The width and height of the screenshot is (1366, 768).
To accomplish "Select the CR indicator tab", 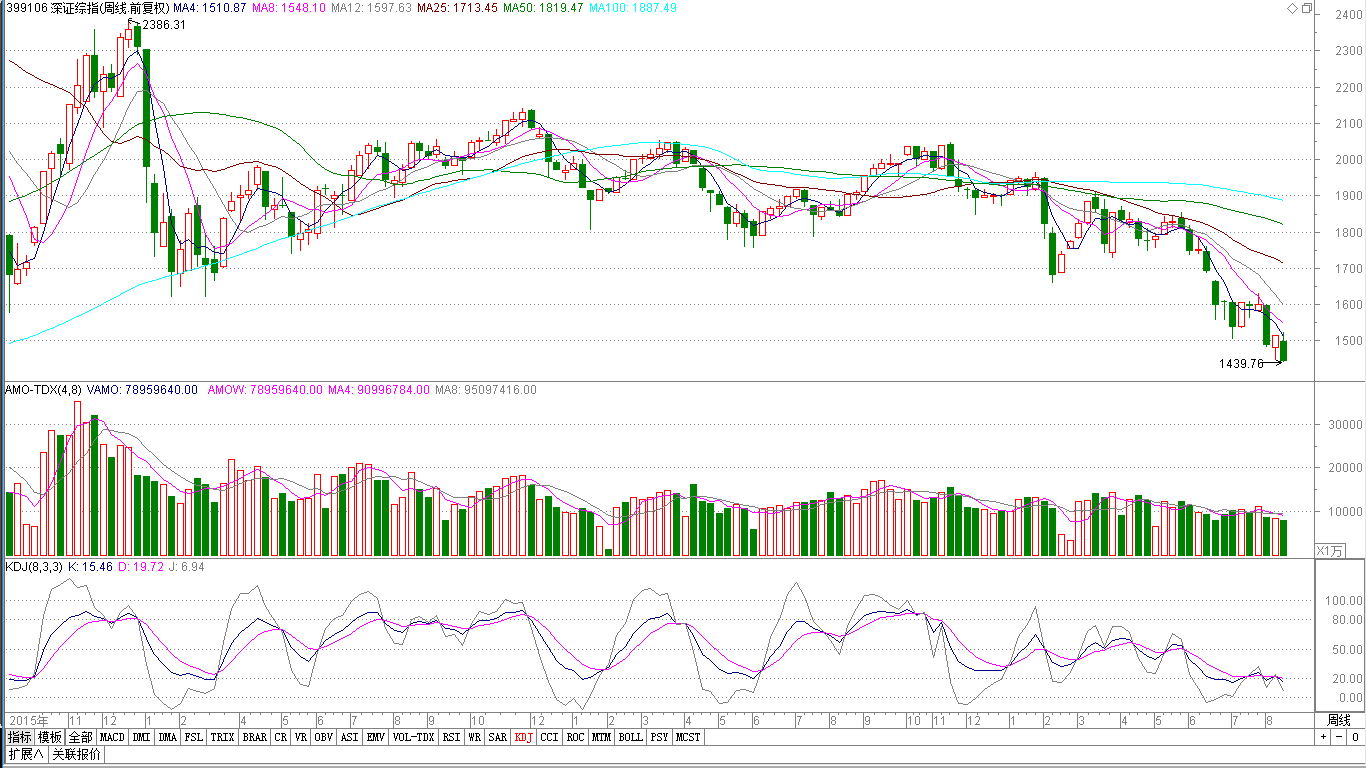I will click(x=281, y=737).
